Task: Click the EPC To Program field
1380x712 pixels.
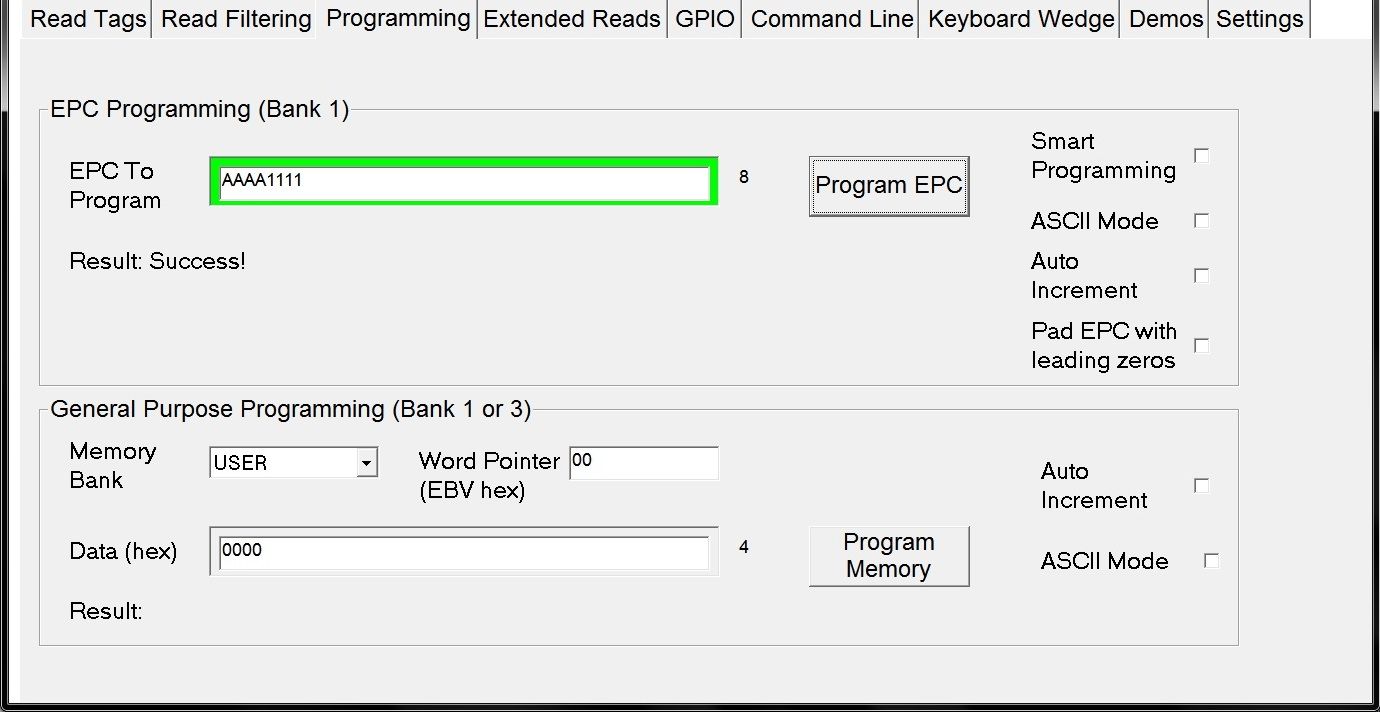Action: 464,182
